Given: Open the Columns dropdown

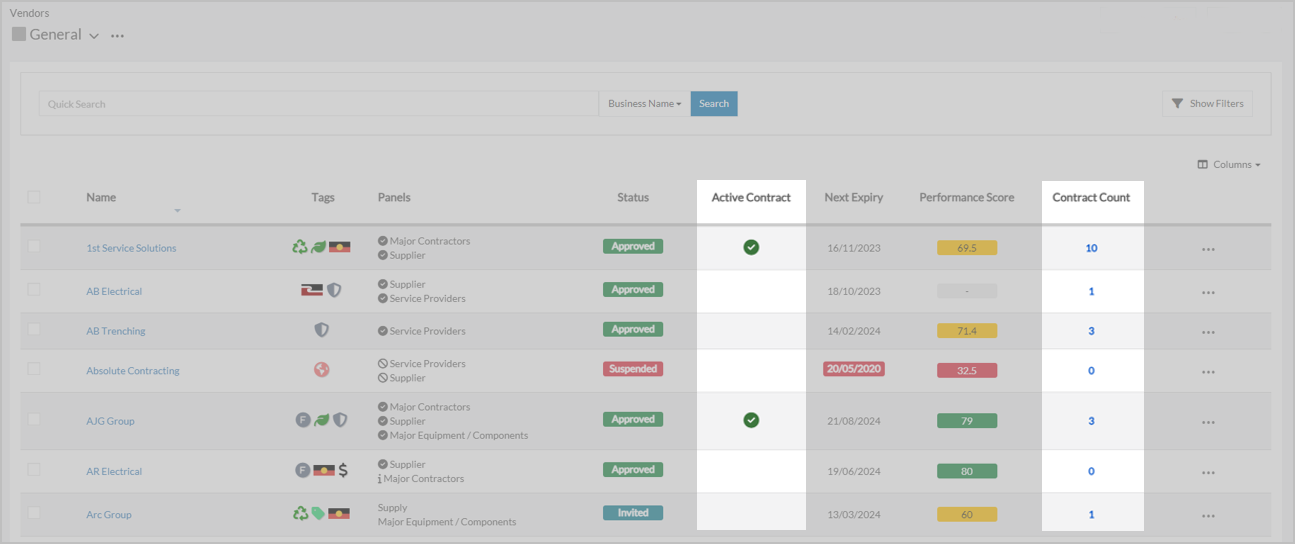Looking at the screenshot, I should (x=1229, y=165).
